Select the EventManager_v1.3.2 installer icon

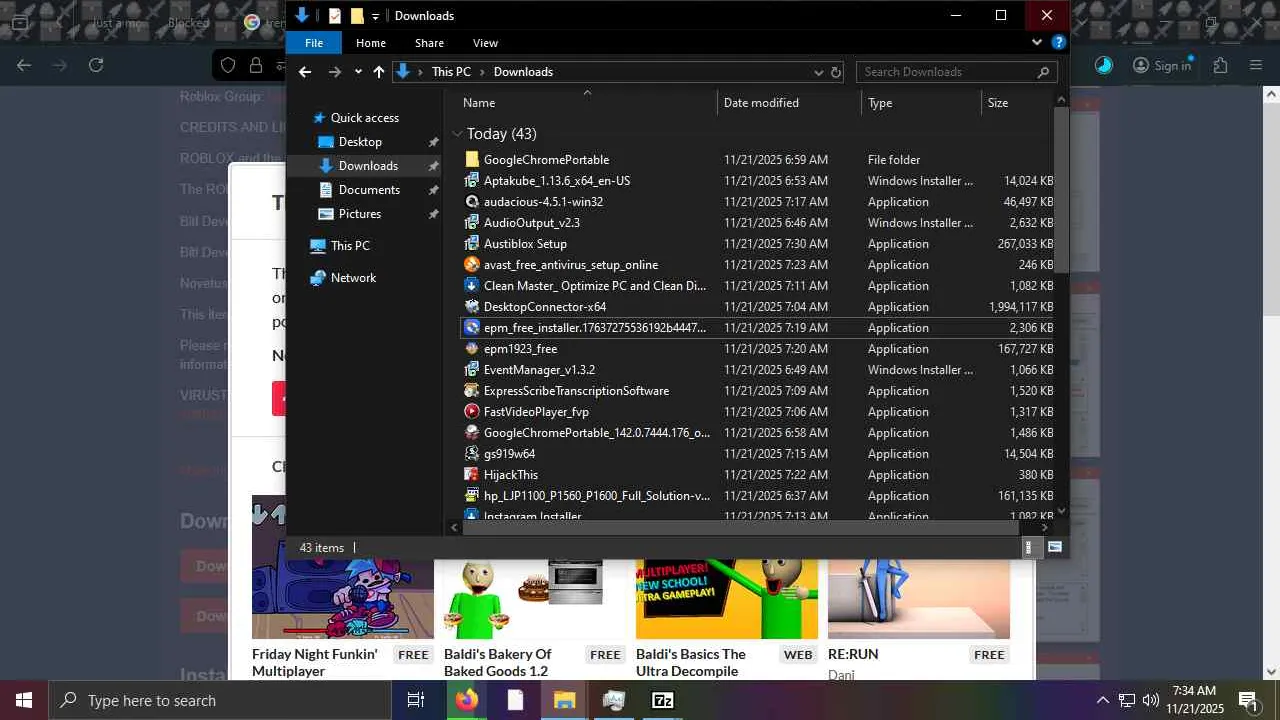473,370
